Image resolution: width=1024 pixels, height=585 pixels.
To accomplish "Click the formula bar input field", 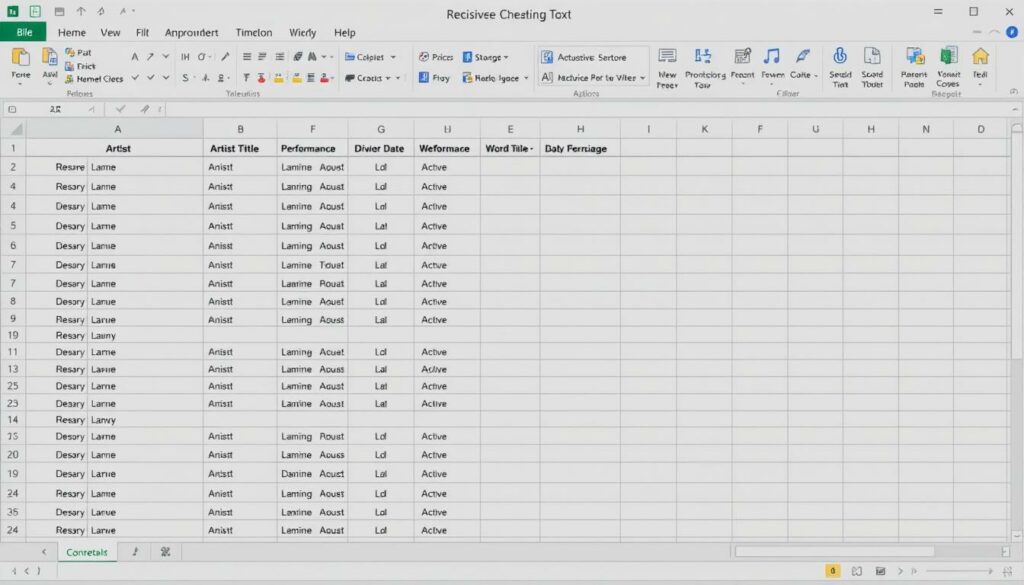I will (x=588, y=109).
